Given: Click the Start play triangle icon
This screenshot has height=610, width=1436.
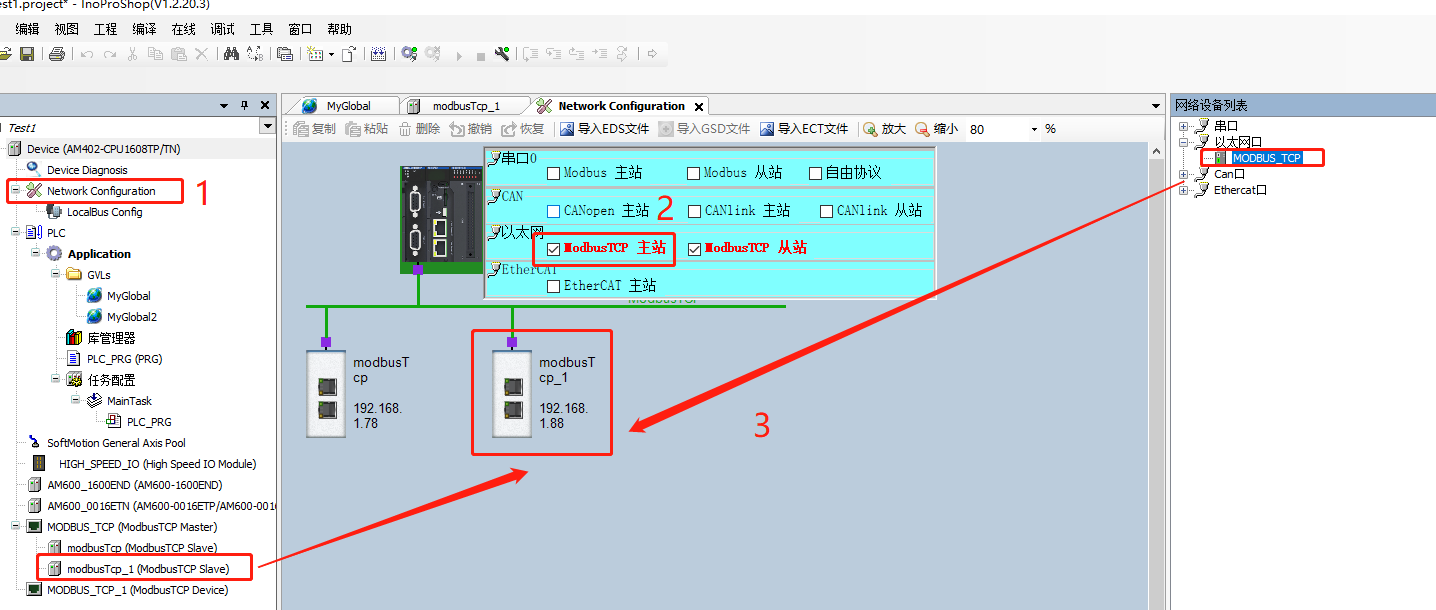Looking at the screenshot, I should (x=459, y=55).
